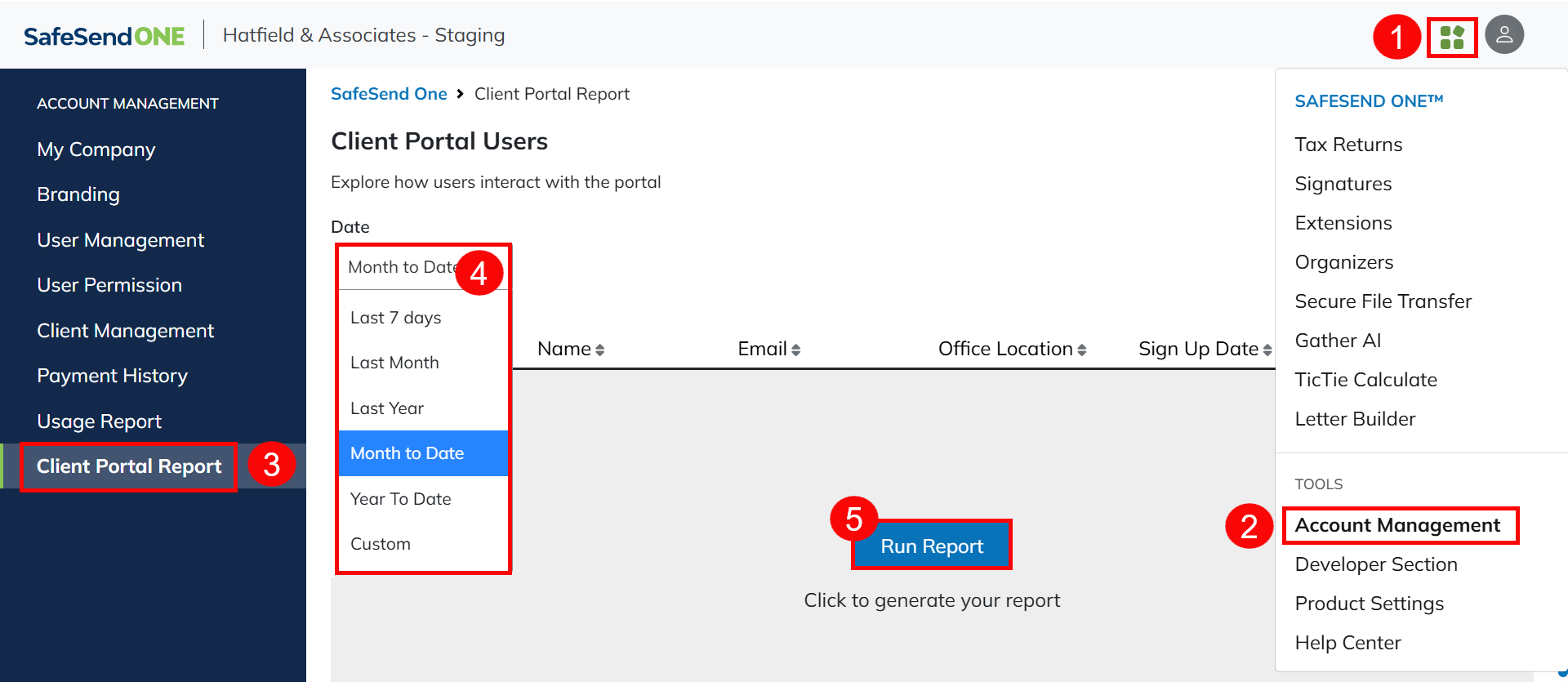Choose Year To Date option
The height and width of the screenshot is (682, 1568).
click(x=401, y=499)
